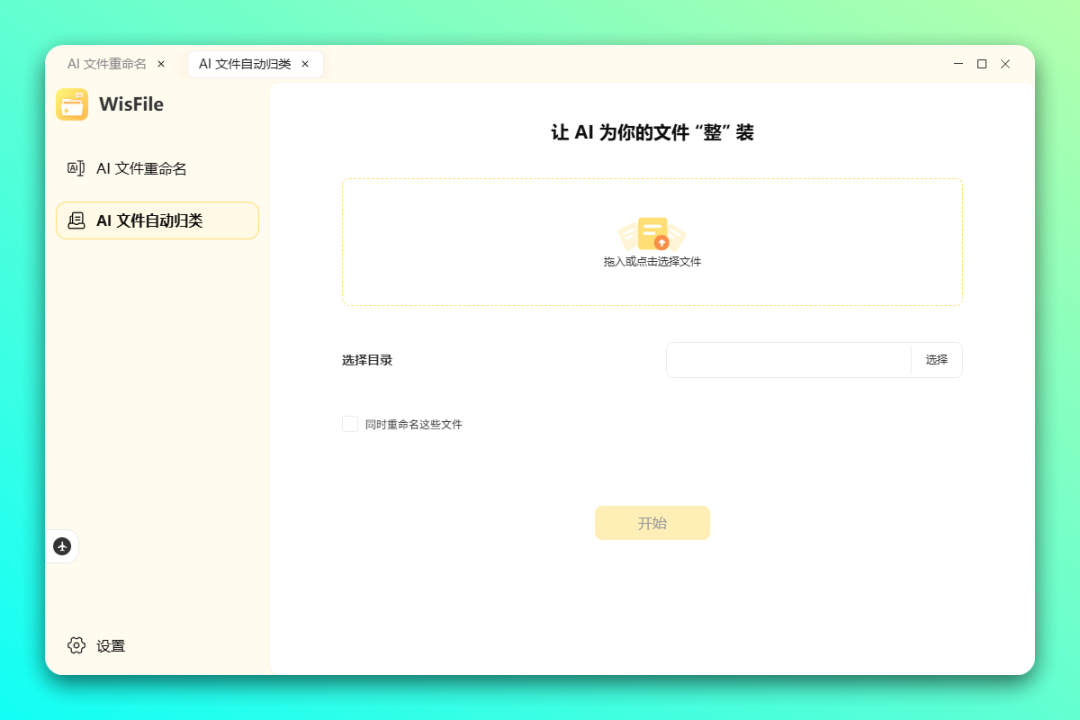Viewport: 1080px width, 720px height.
Task: Click the 同时重命名这些文件 label text
Action: [413, 424]
